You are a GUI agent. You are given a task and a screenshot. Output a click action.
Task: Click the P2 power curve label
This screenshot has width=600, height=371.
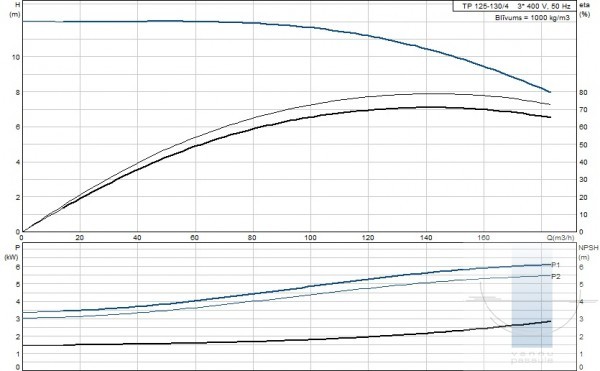click(x=556, y=277)
